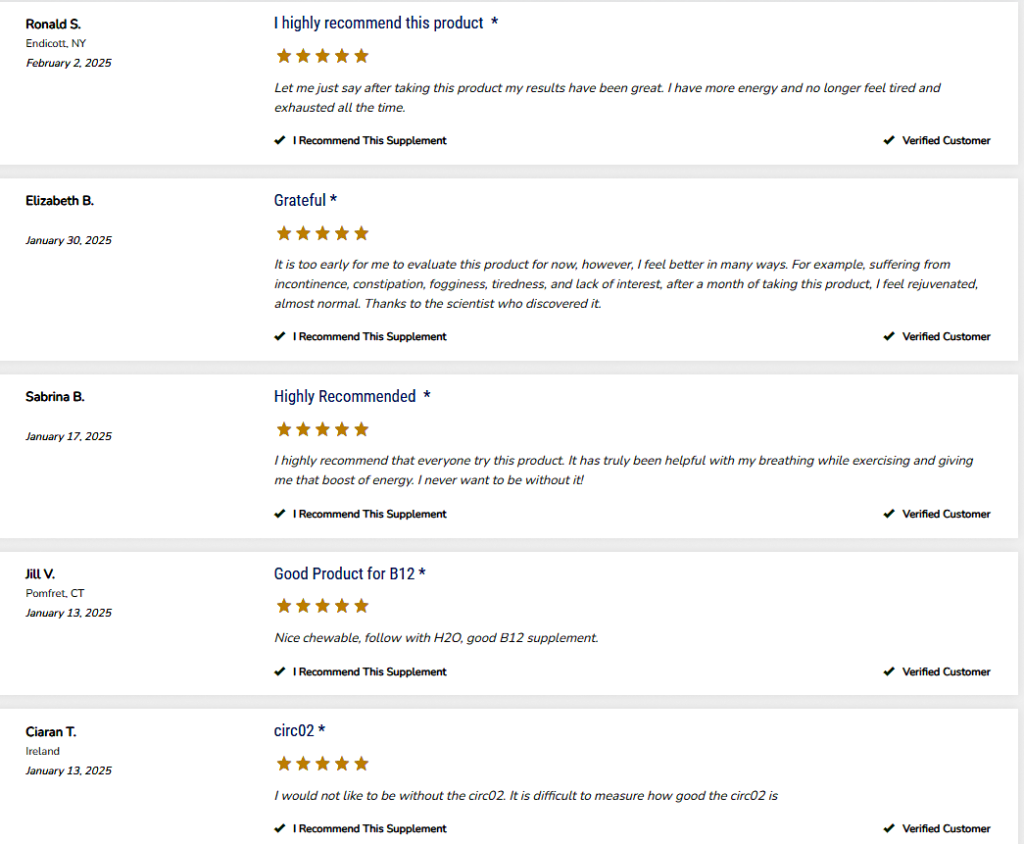
Task: Click the star rating on Jill V.'s review
Action: [322, 606]
